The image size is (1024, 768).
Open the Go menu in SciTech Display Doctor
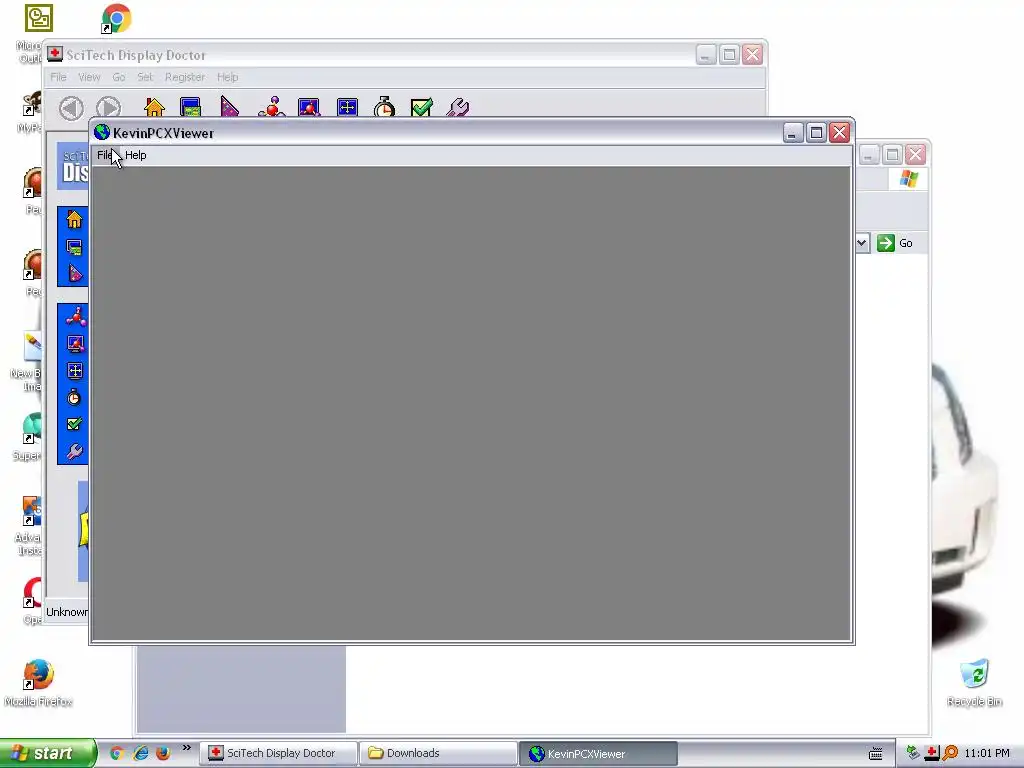click(118, 77)
